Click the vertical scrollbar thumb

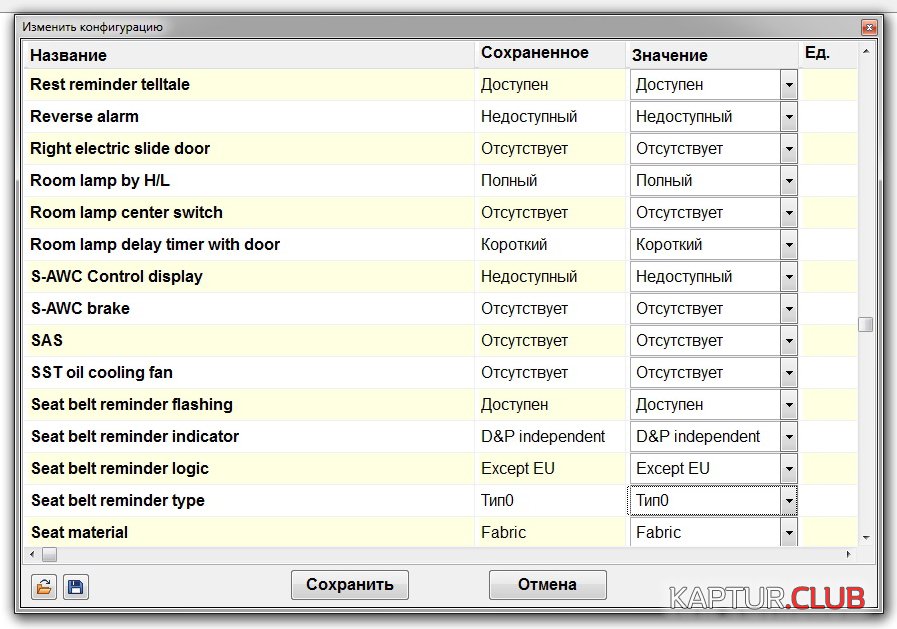[x=865, y=324]
